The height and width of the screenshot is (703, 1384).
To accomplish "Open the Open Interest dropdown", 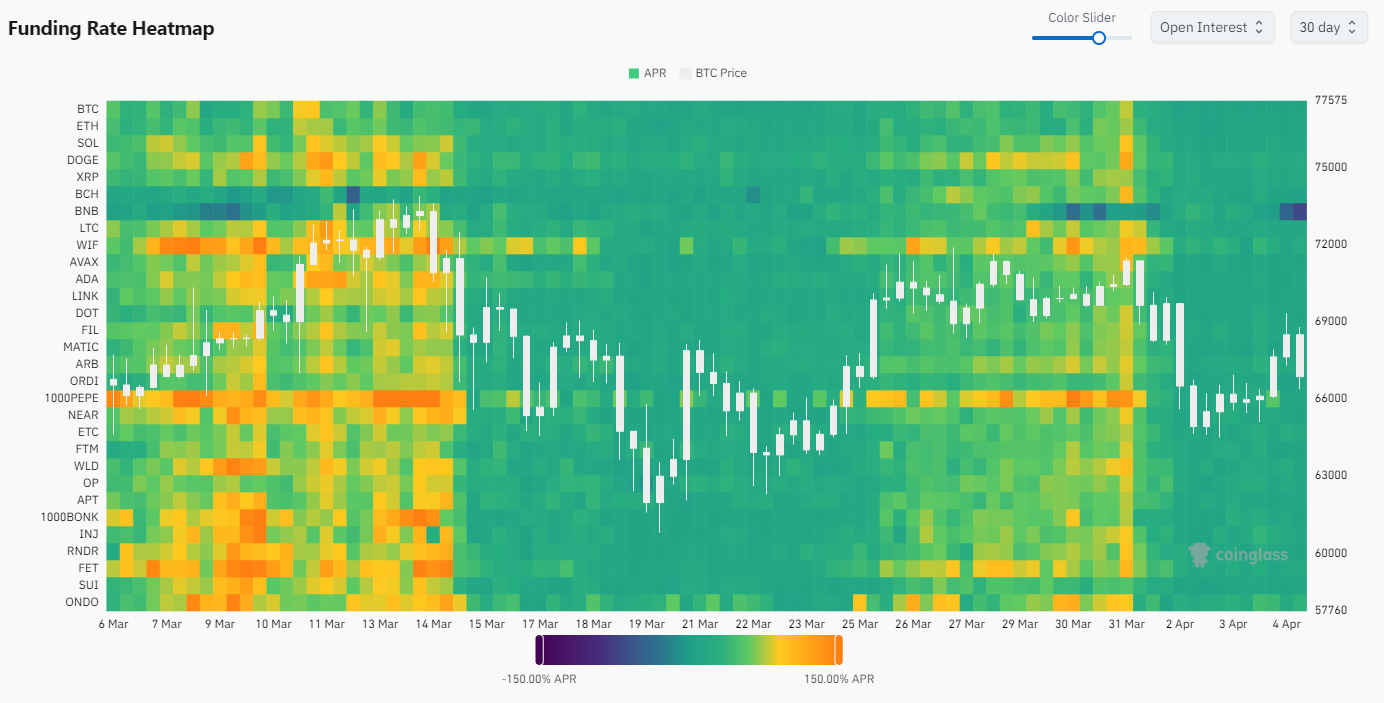I will coord(1213,27).
